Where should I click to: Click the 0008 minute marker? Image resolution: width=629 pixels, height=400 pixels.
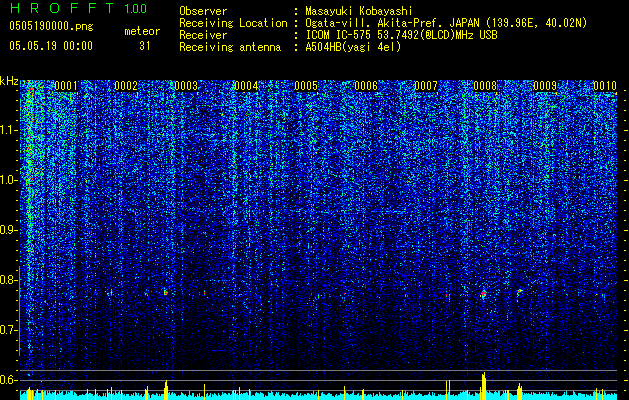point(486,86)
